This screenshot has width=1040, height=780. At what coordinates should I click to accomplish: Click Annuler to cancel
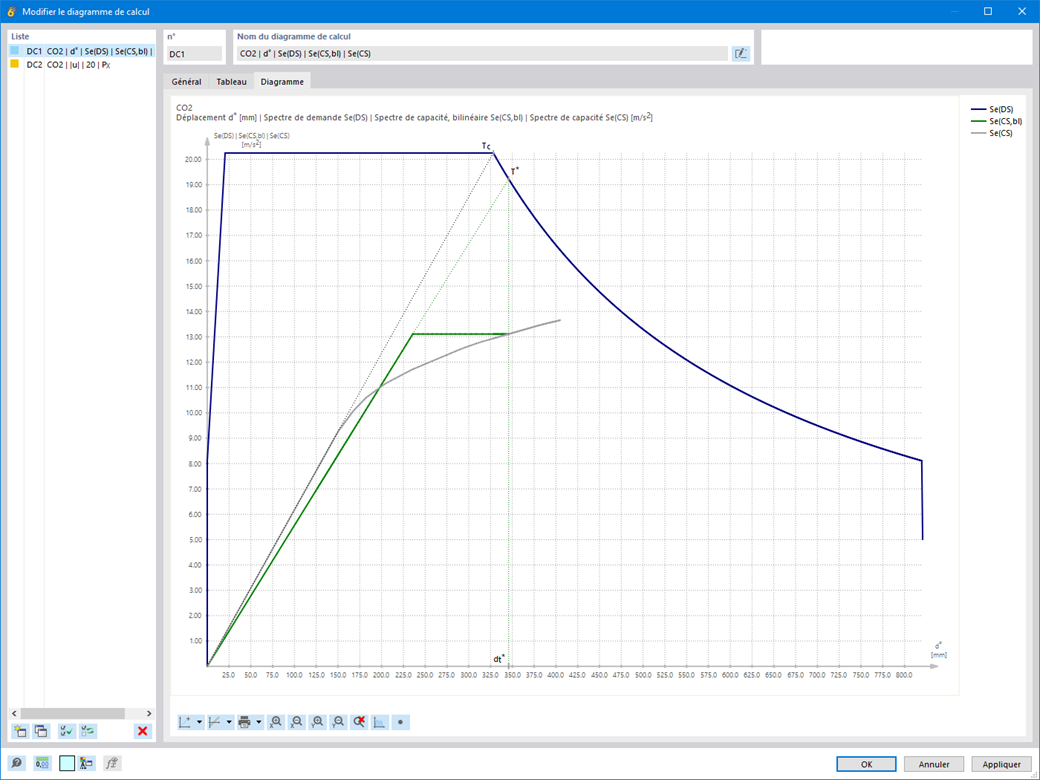(934, 764)
